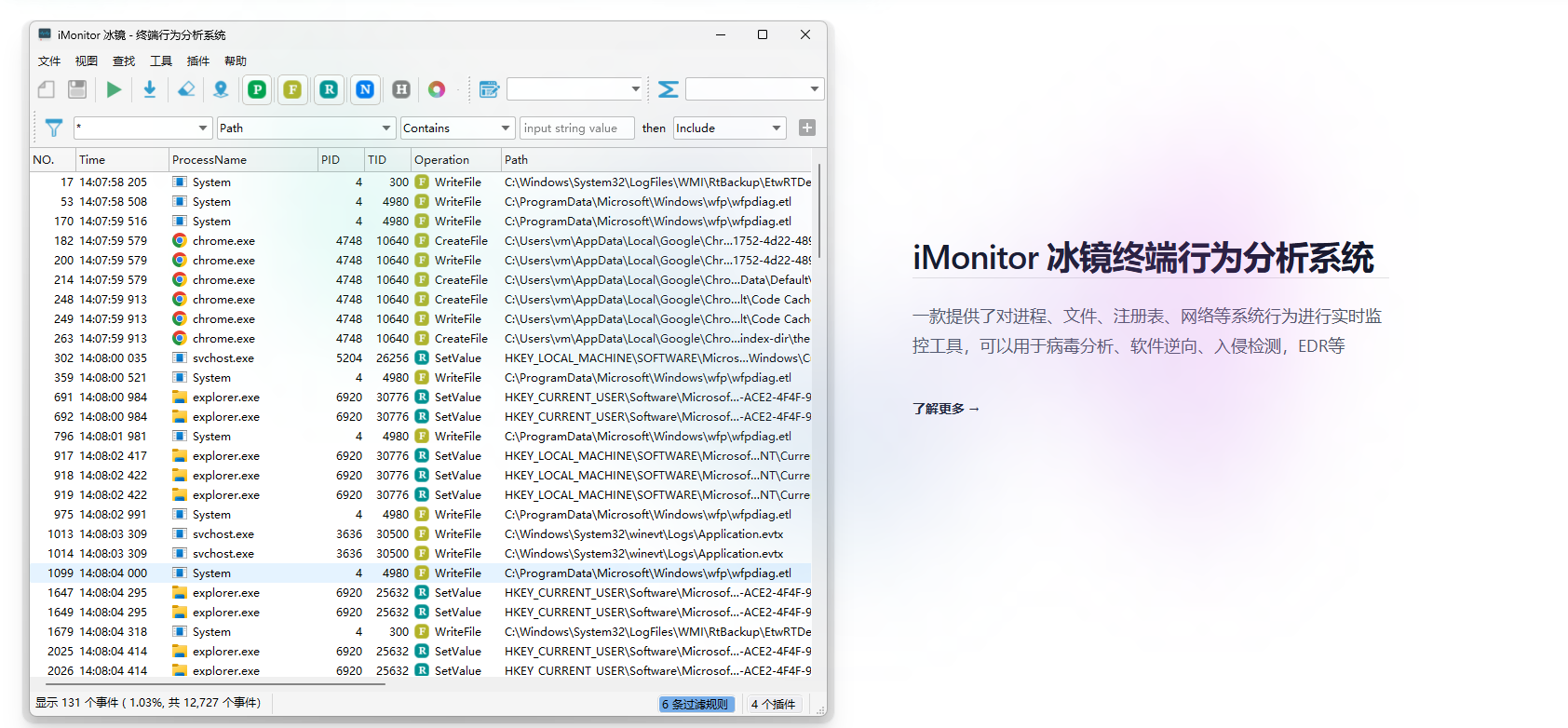Screen dimensions: 1568x728
Task: Click the iMonitor app icon in title bar
Action: coord(45,34)
